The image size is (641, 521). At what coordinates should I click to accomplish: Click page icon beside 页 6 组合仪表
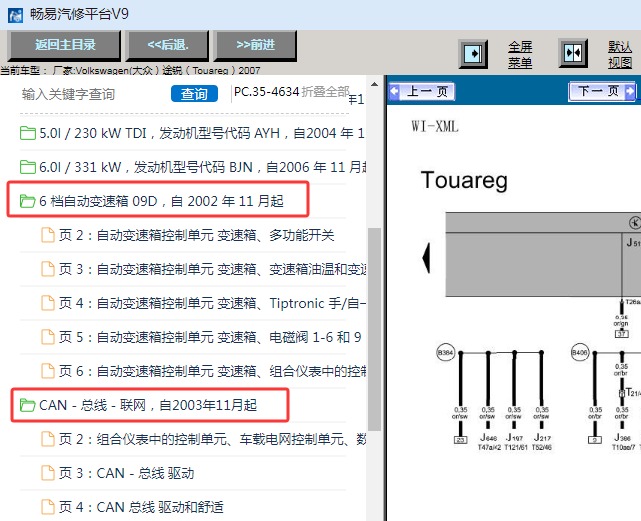click(x=48, y=371)
